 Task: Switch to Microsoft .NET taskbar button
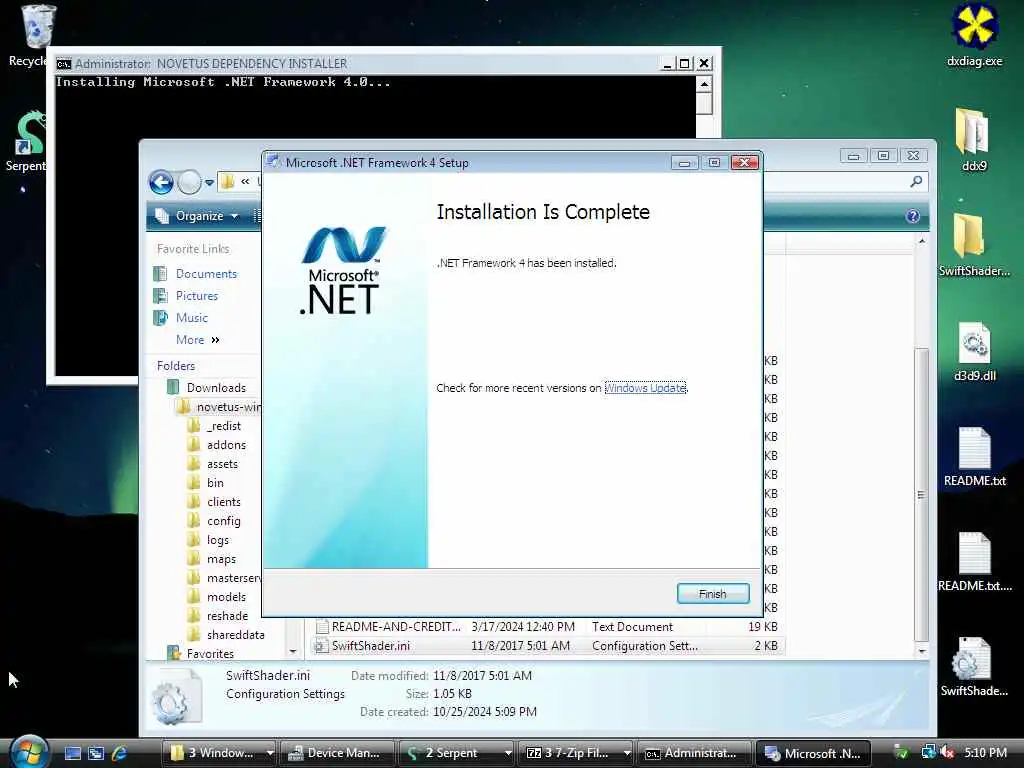[x=813, y=753]
